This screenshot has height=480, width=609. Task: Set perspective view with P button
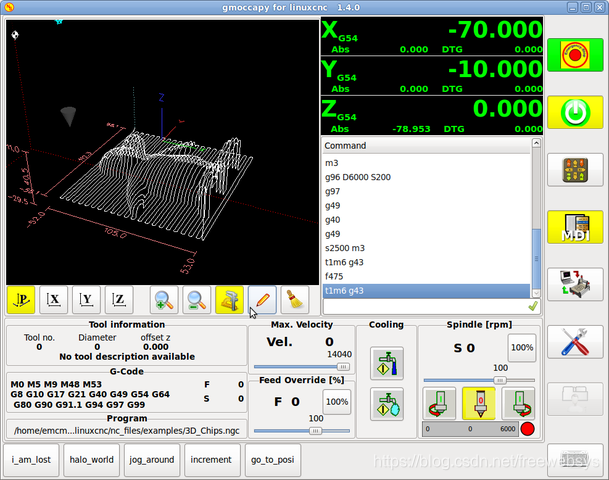[21, 300]
